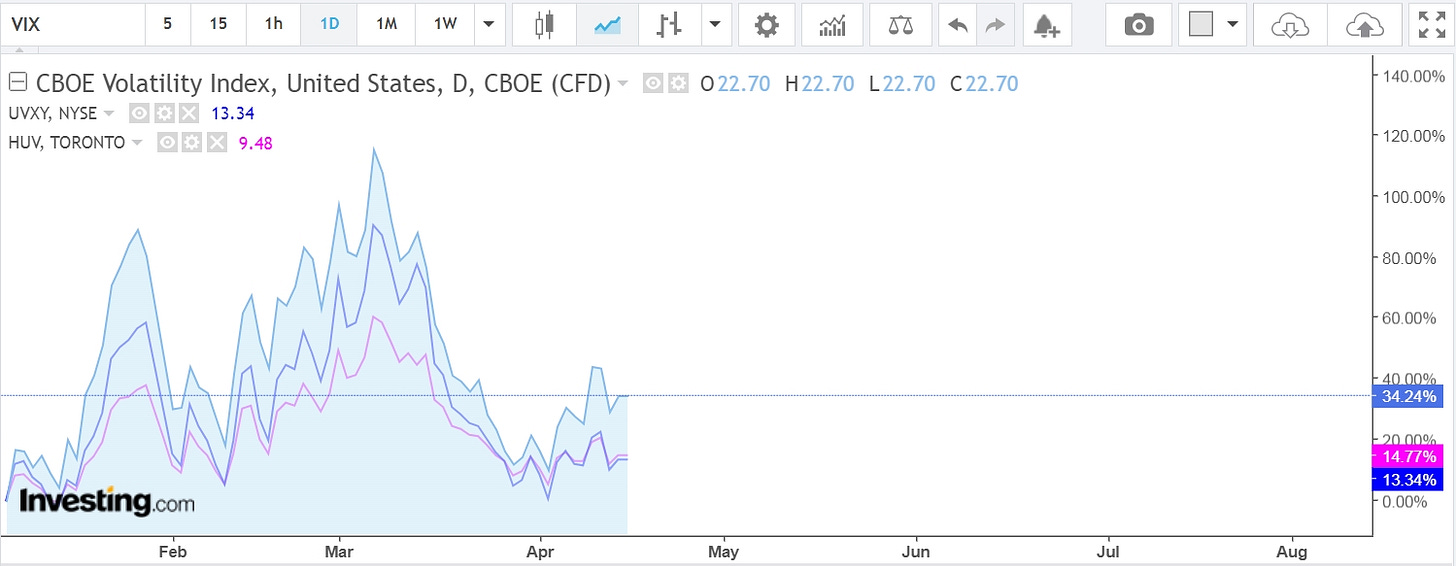Image resolution: width=1456 pixels, height=566 pixels.
Task: Open chart properties via the toolbar gear icon
Action: point(767,24)
